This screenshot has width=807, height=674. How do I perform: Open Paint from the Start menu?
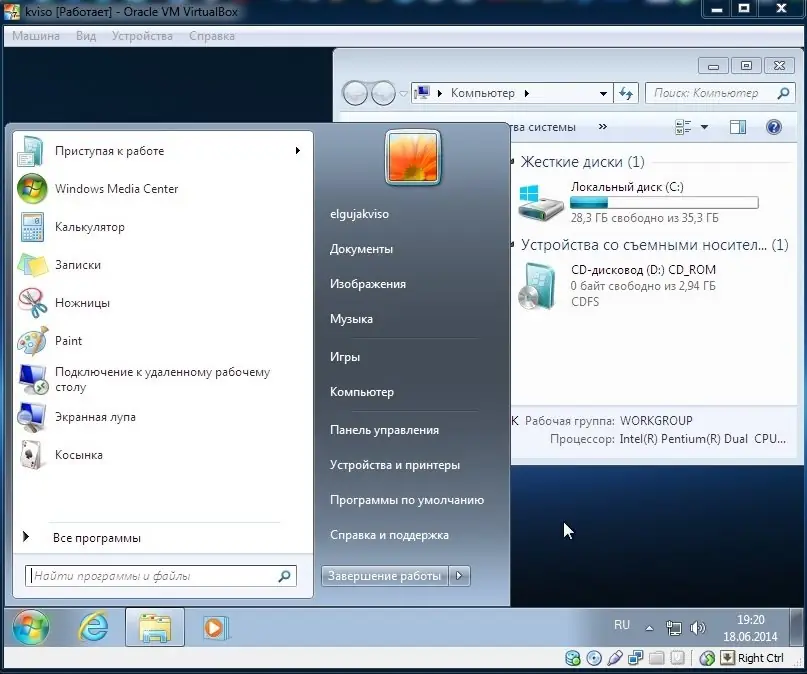pyautogui.click(x=50, y=341)
